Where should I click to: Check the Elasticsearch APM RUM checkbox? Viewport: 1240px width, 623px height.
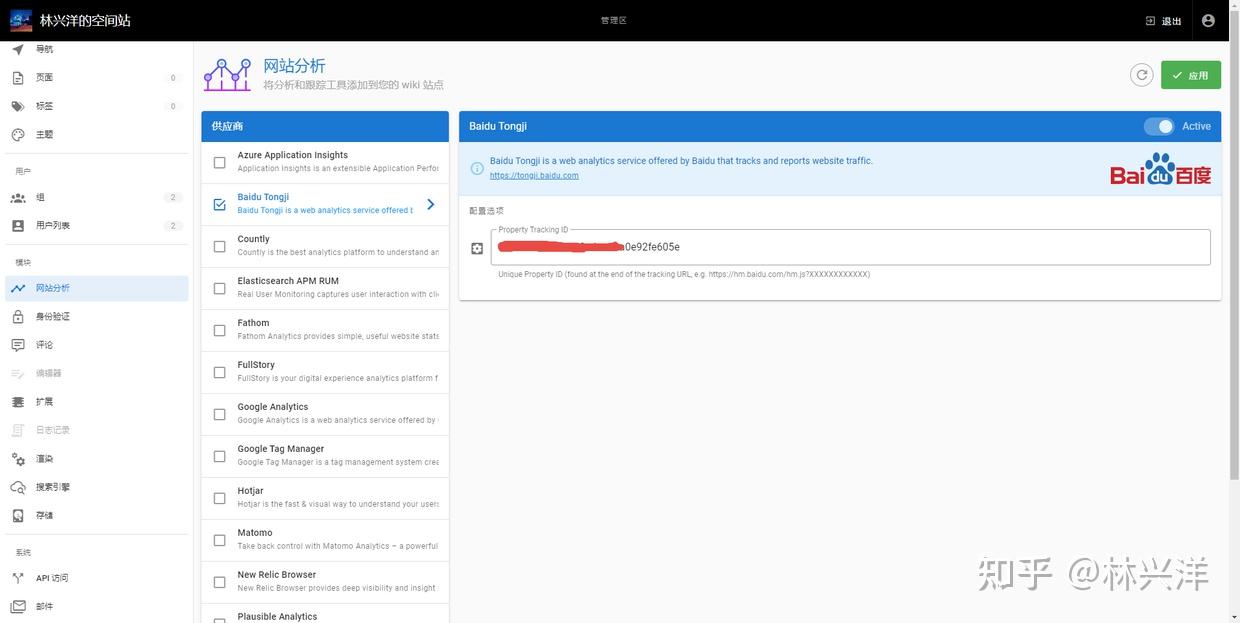[x=219, y=288]
